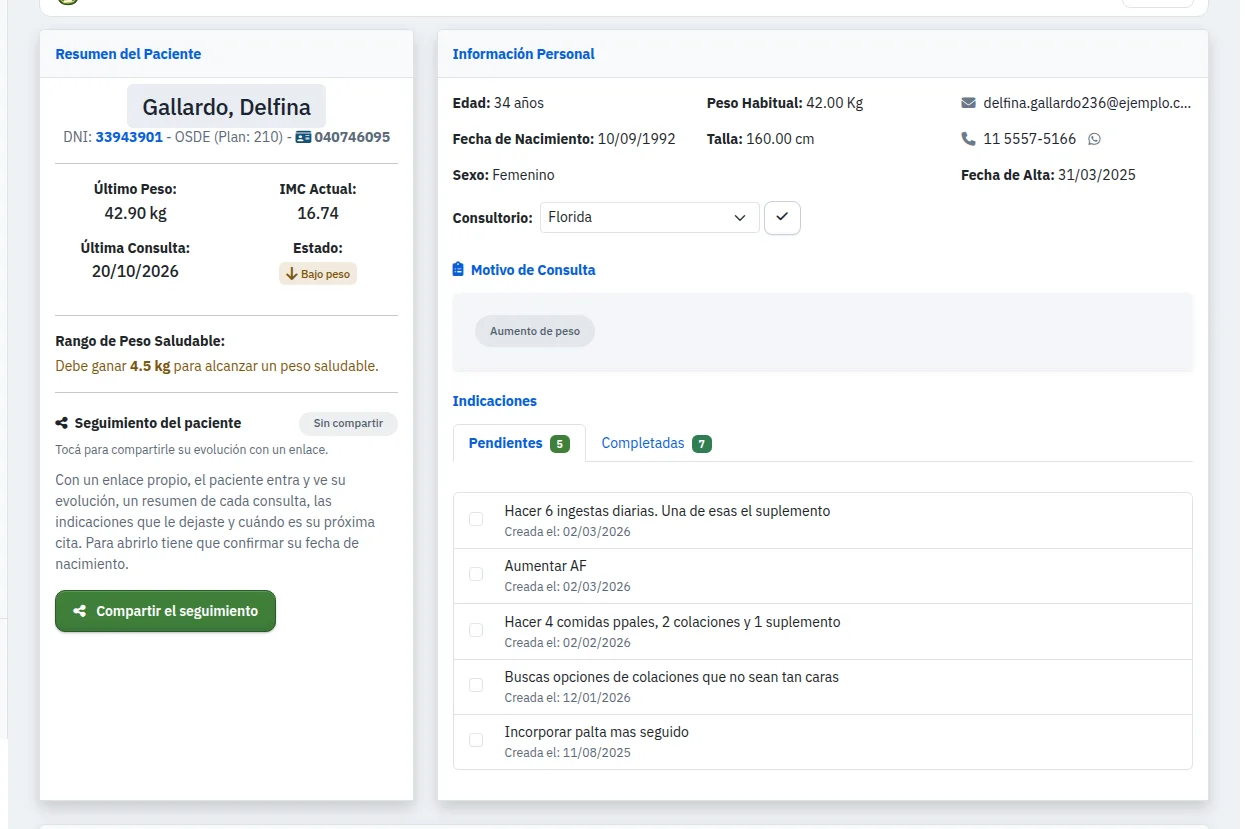Click the Último Peso value 42.90 kg

coord(135,213)
